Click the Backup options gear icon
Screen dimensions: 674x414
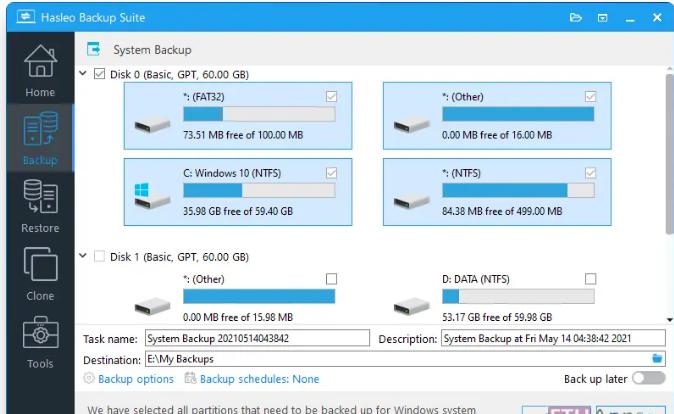(89, 378)
